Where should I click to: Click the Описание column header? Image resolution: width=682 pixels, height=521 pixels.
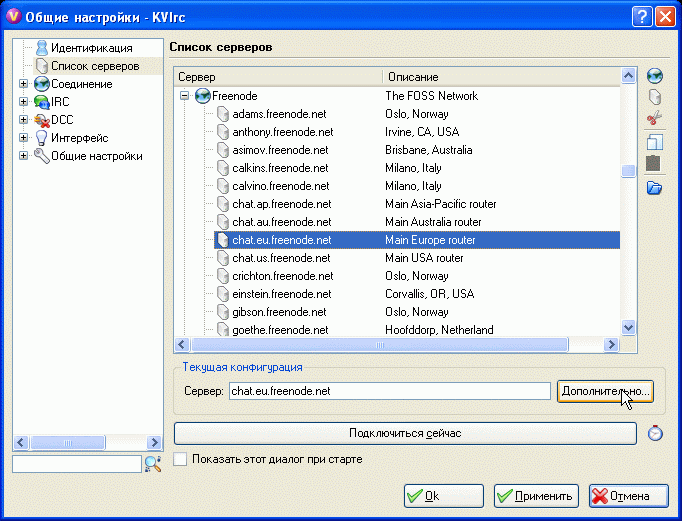501,77
